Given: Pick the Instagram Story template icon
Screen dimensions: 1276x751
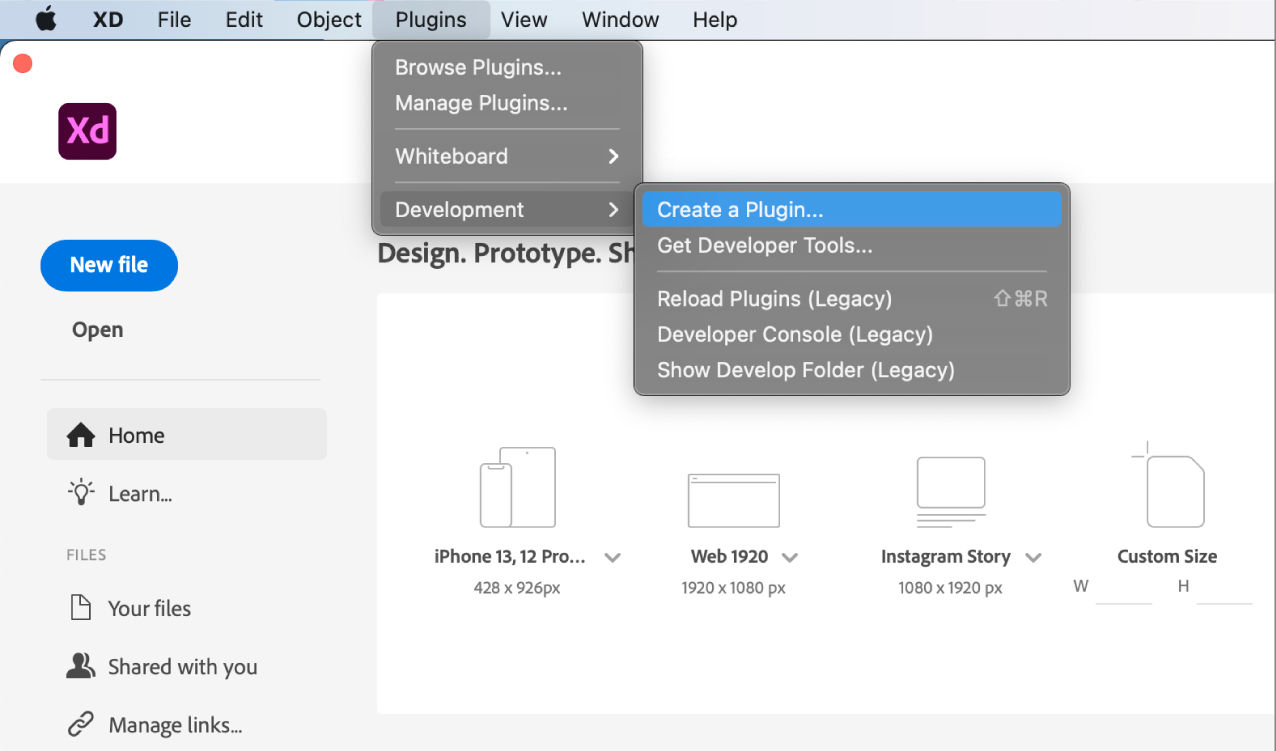Looking at the screenshot, I should (950, 490).
